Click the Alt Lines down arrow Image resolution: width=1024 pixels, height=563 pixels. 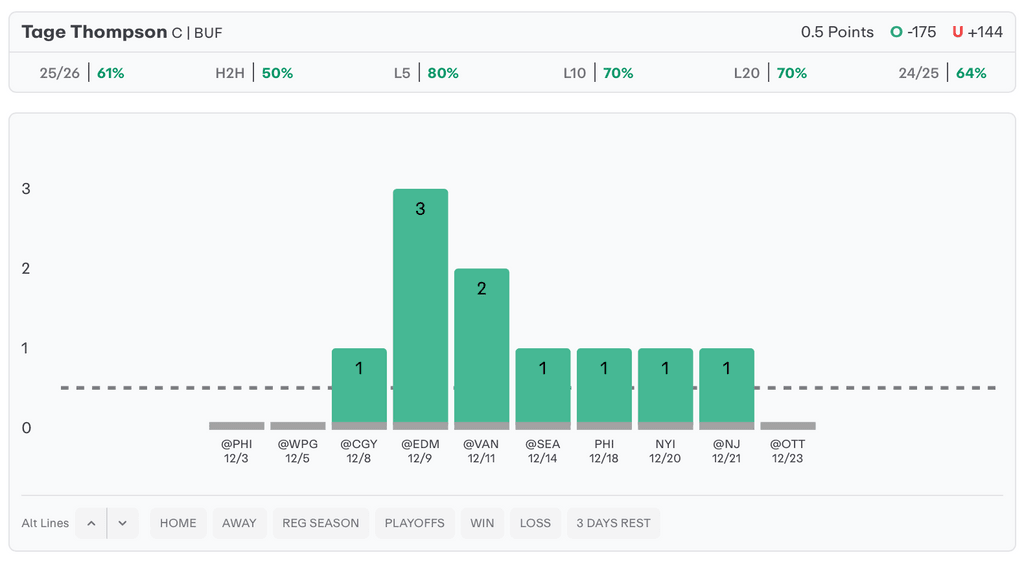(122, 523)
